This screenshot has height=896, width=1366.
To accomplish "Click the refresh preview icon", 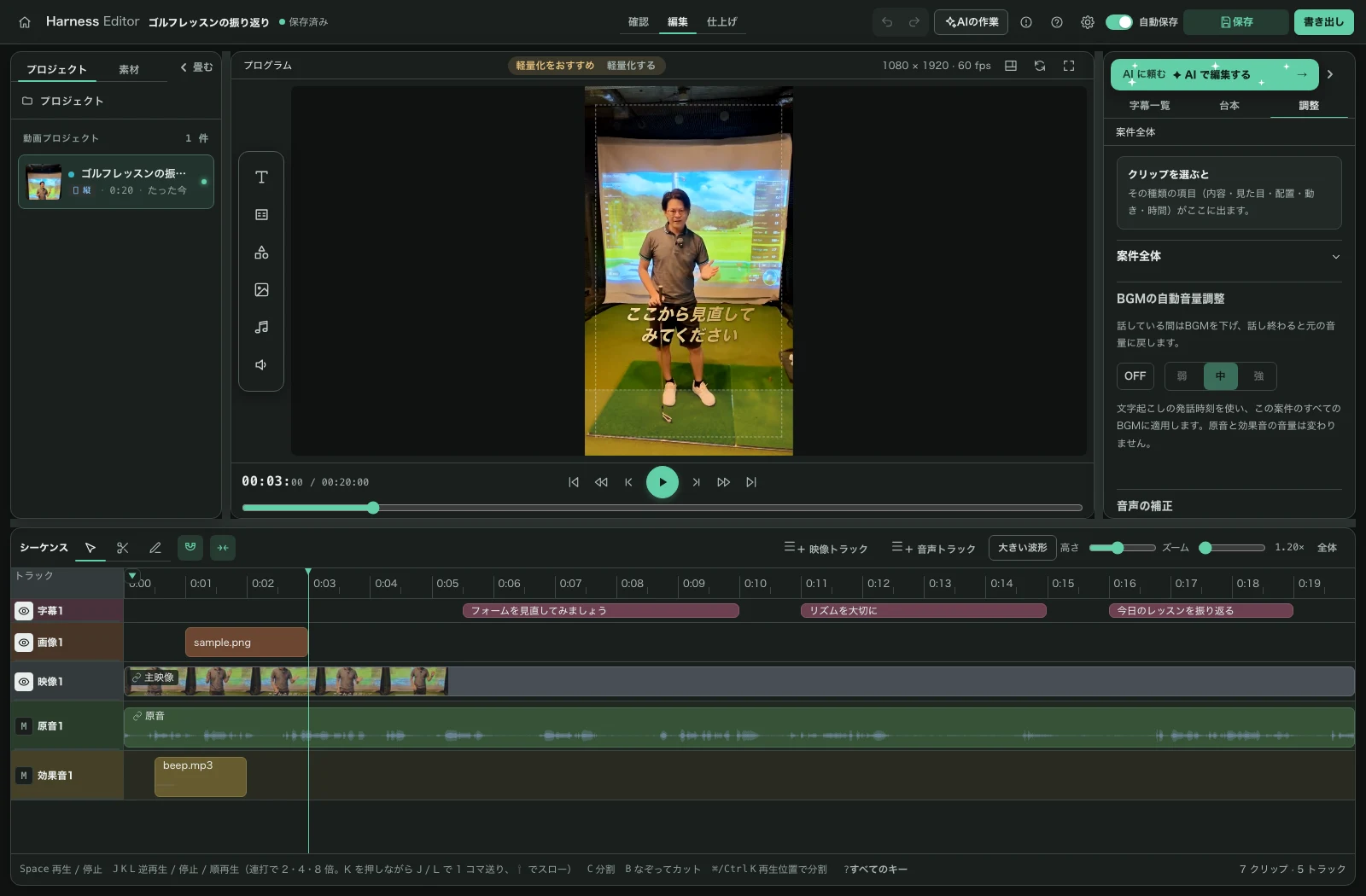I will pos(1039,66).
